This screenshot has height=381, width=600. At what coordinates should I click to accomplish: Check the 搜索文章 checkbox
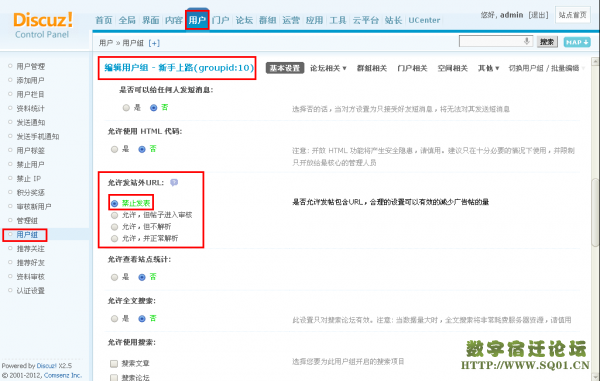point(114,363)
